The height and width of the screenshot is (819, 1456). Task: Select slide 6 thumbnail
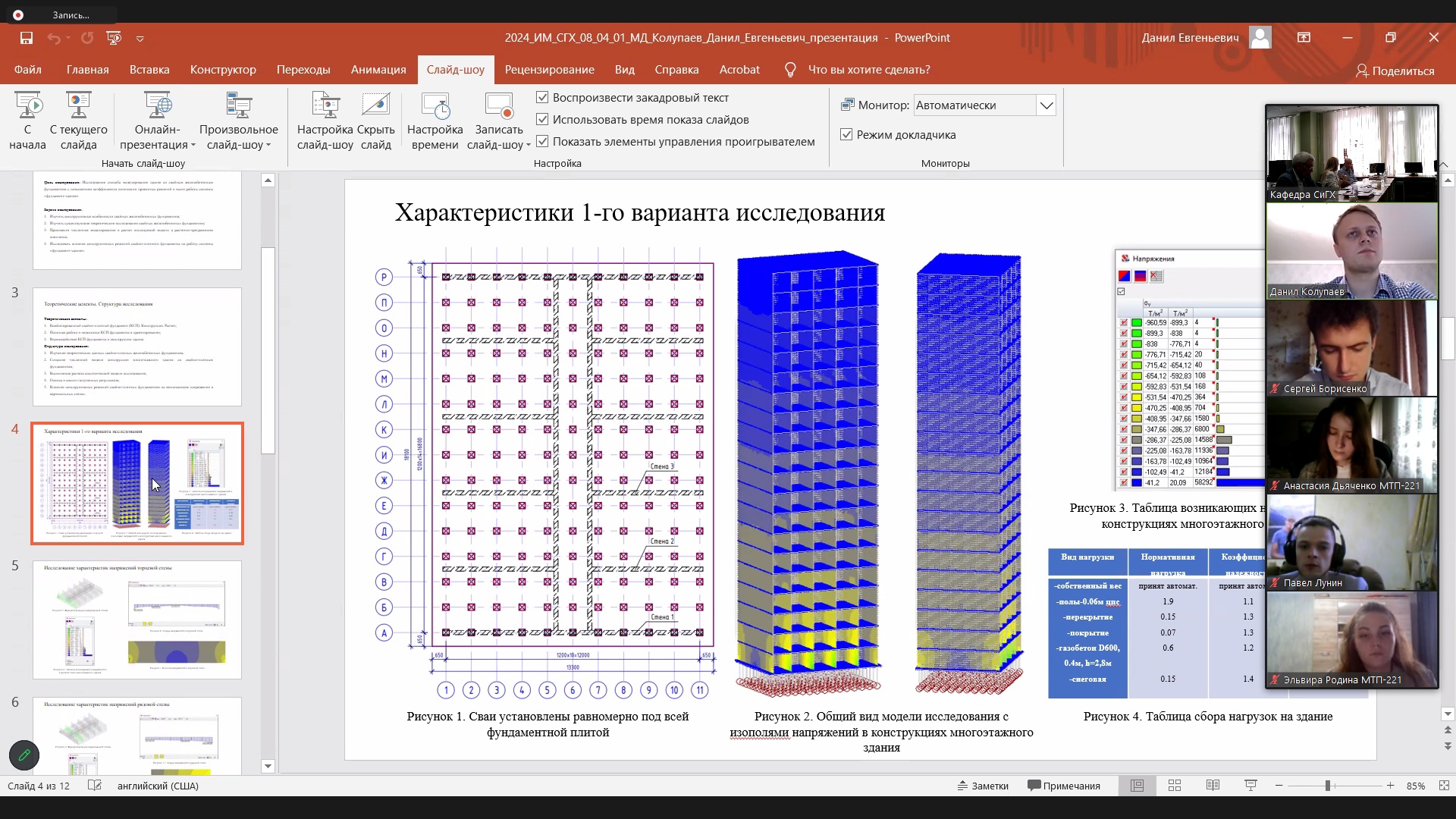pyautogui.click(x=137, y=736)
